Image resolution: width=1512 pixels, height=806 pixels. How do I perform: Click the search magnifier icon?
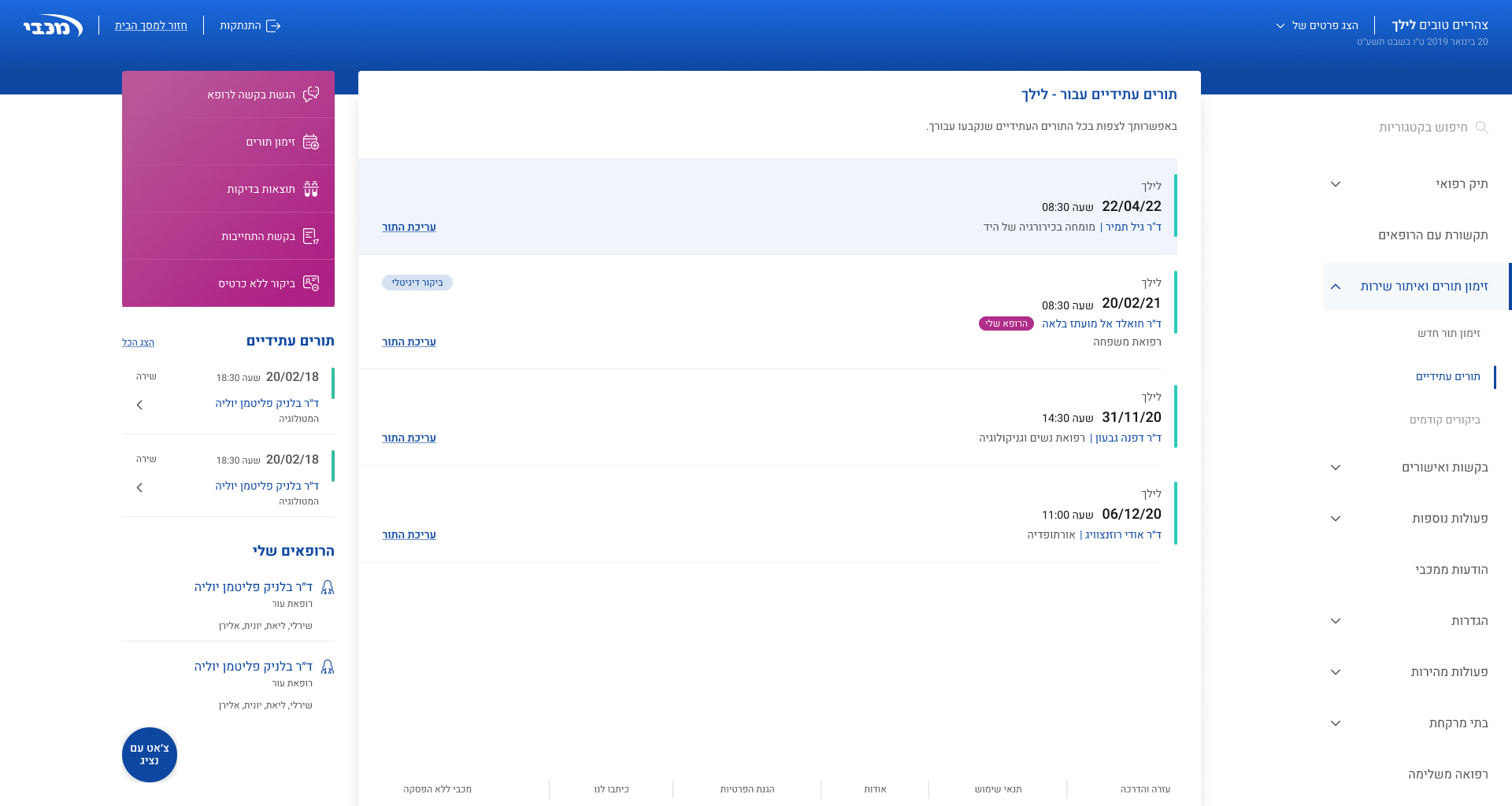click(x=1481, y=127)
